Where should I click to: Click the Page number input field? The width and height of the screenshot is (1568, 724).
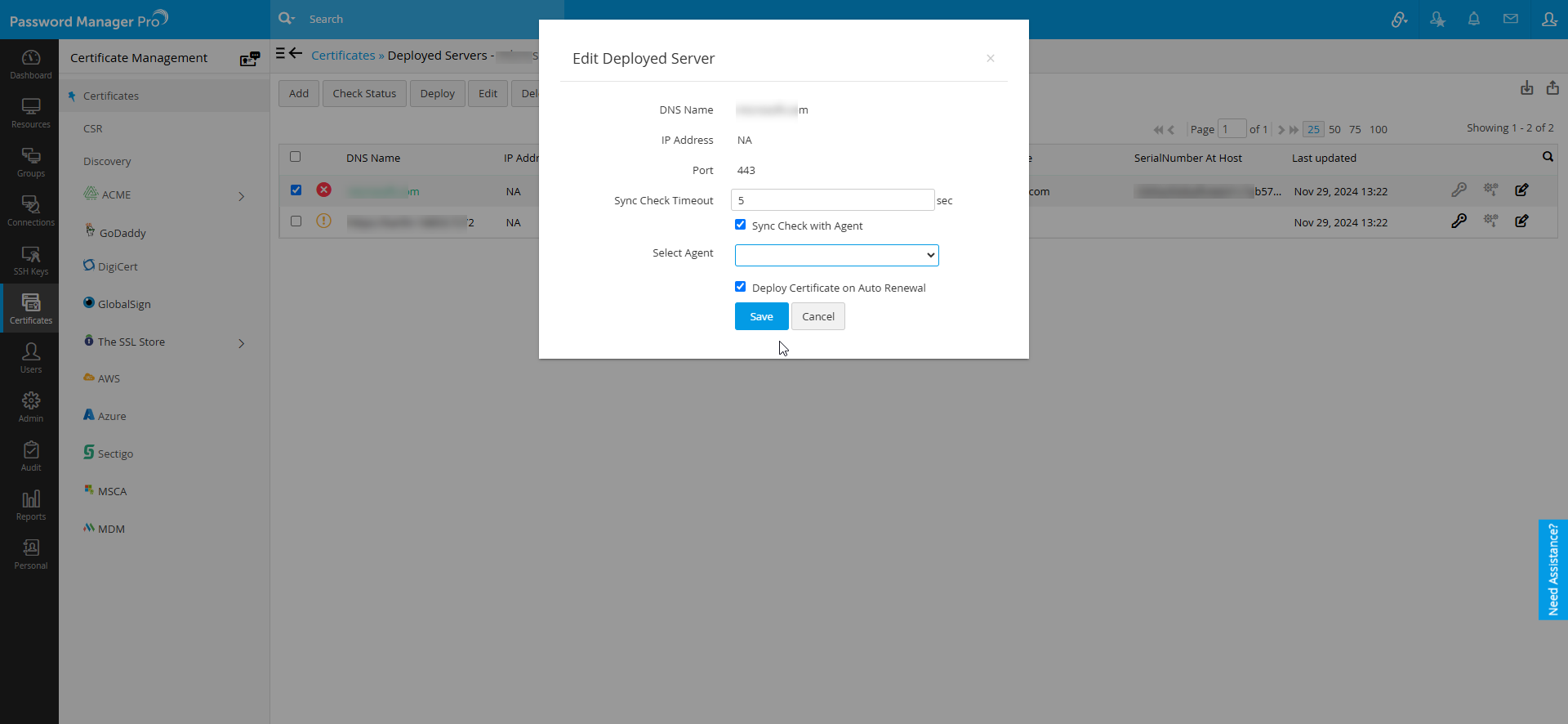(x=1232, y=129)
